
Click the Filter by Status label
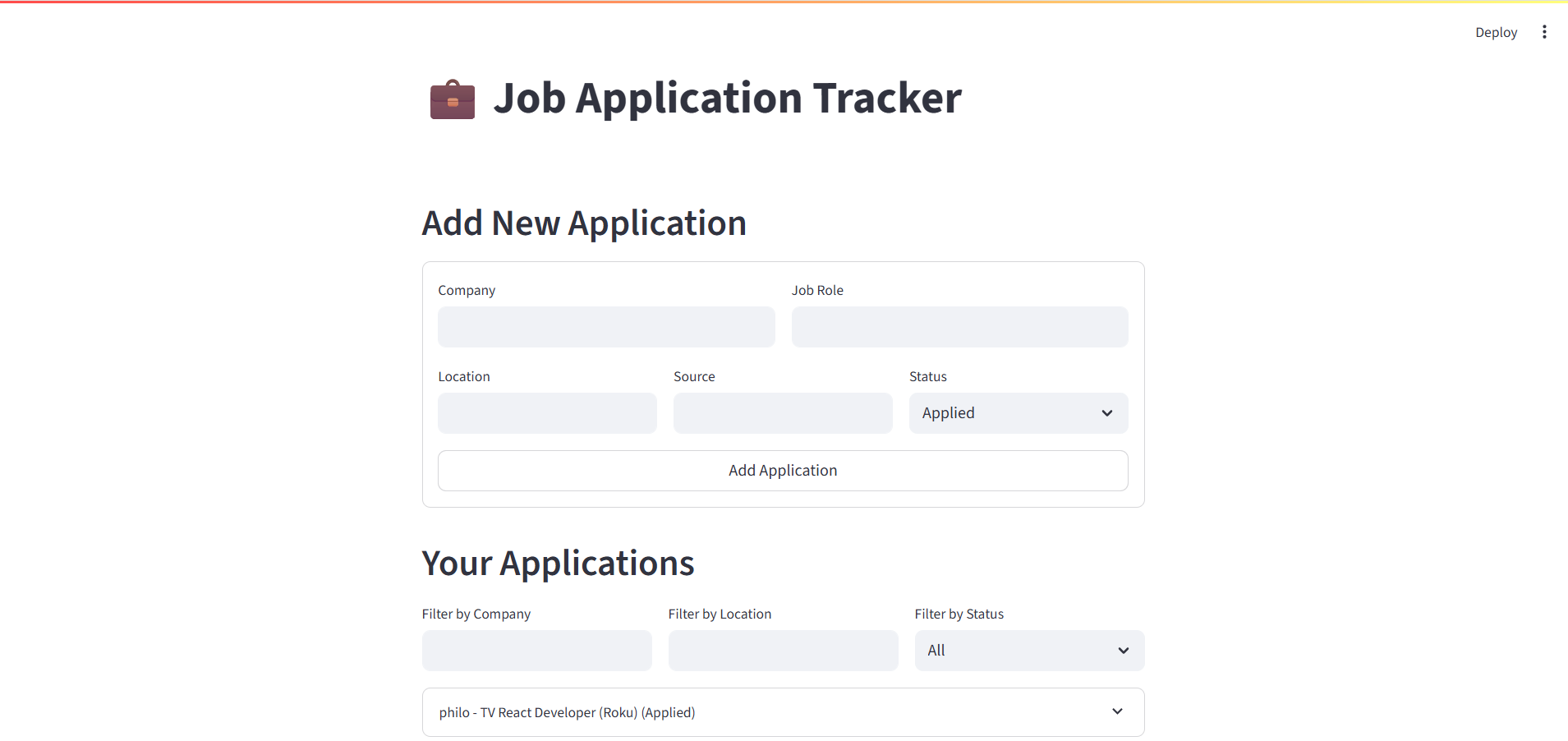[959, 614]
